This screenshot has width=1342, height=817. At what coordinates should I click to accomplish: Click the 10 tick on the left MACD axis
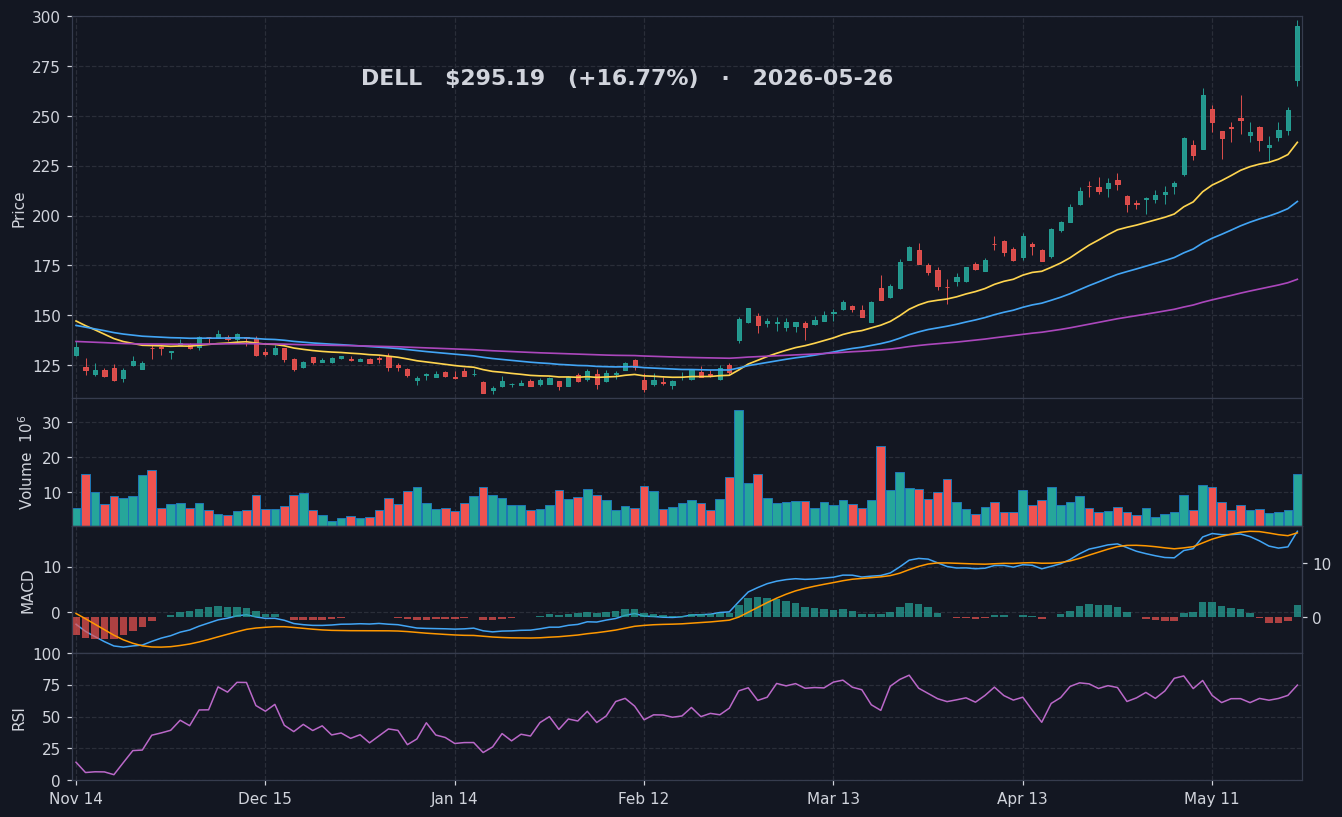[x=52, y=568]
